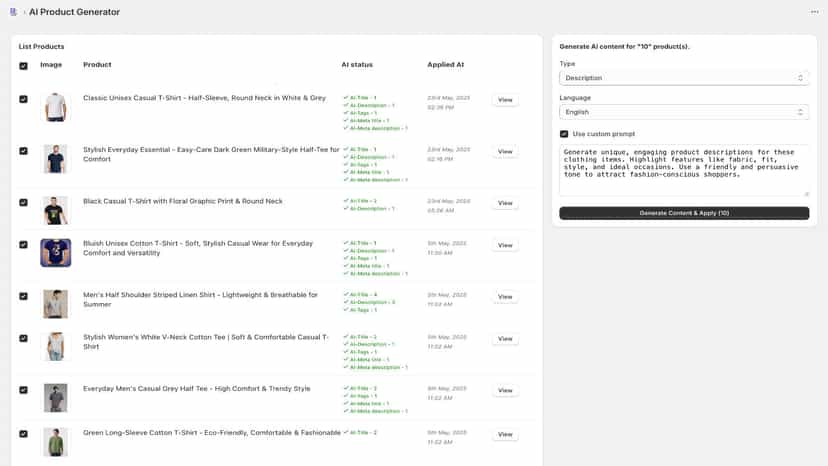
Task: Uncheck the Green Long-Sleeve Cotton T-Shirt row
Action: point(23,434)
